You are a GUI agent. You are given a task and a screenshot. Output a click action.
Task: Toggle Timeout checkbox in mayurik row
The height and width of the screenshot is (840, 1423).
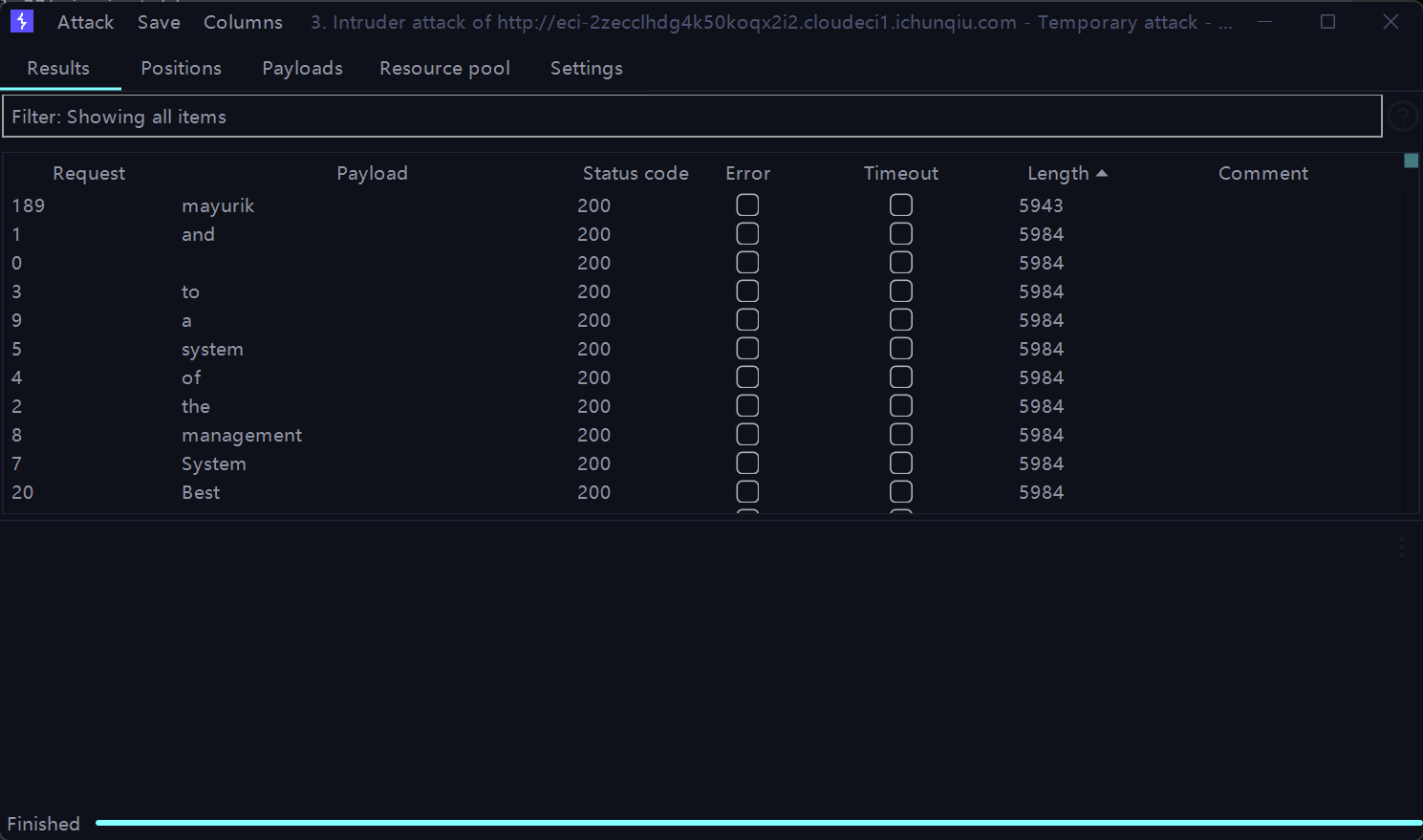point(900,205)
